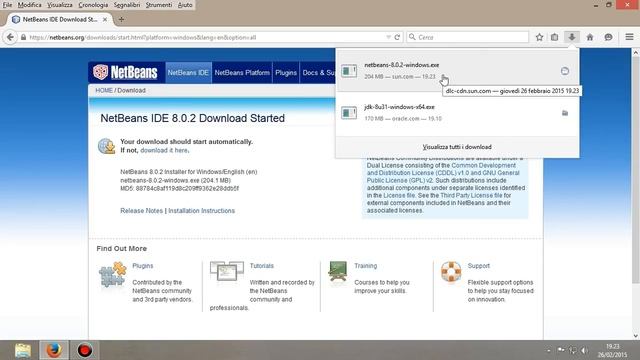Screen dimensions: 640x360
Task: Open the Aiuto menu
Action: click(x=185, y=5)
